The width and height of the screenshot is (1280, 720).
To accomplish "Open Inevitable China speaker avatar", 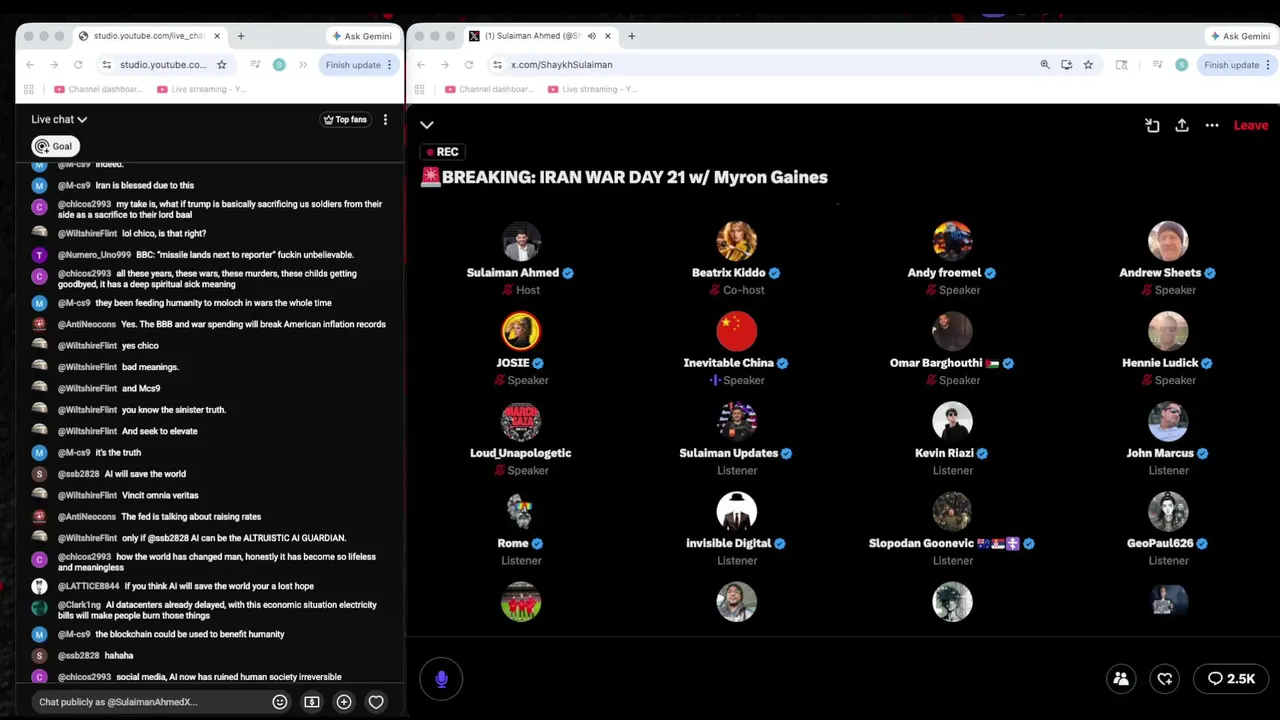I will (737, 331).
